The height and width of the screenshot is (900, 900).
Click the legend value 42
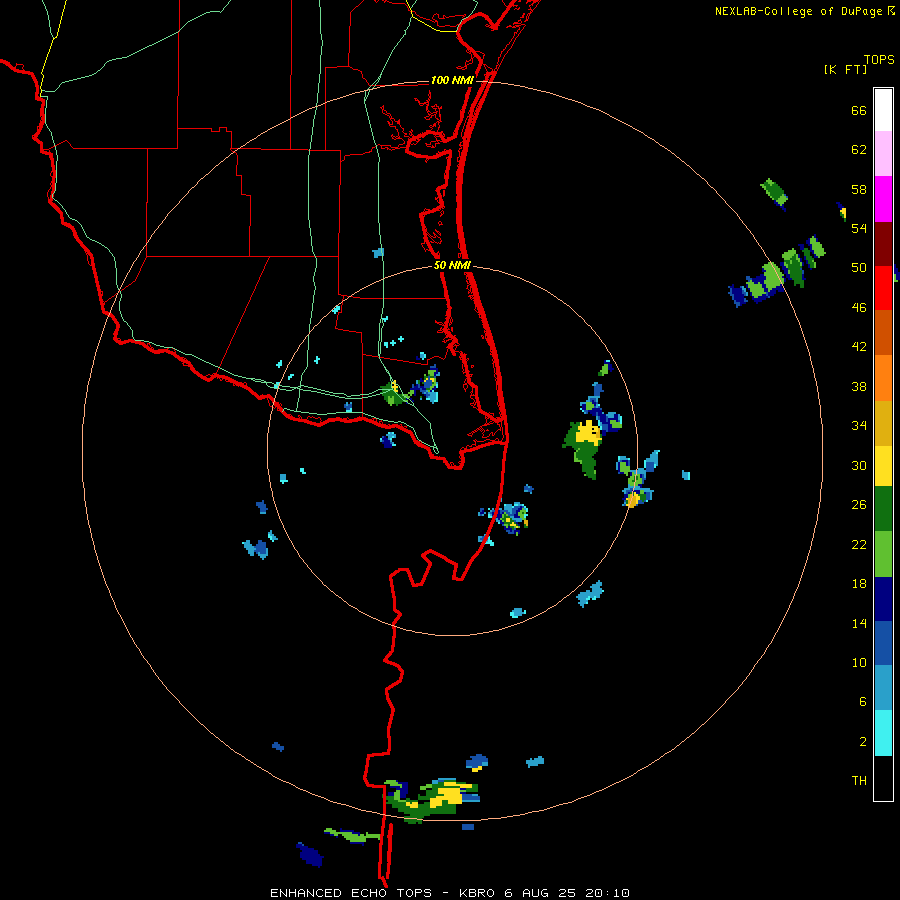(859, 347)
